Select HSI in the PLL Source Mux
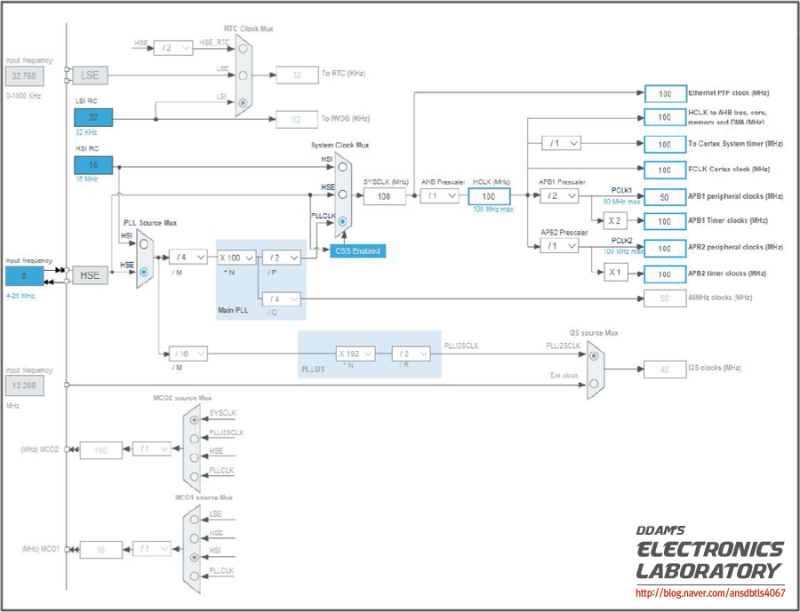This screenshot has width=800, height=612. pyautogui.click(x=144, y=244)
